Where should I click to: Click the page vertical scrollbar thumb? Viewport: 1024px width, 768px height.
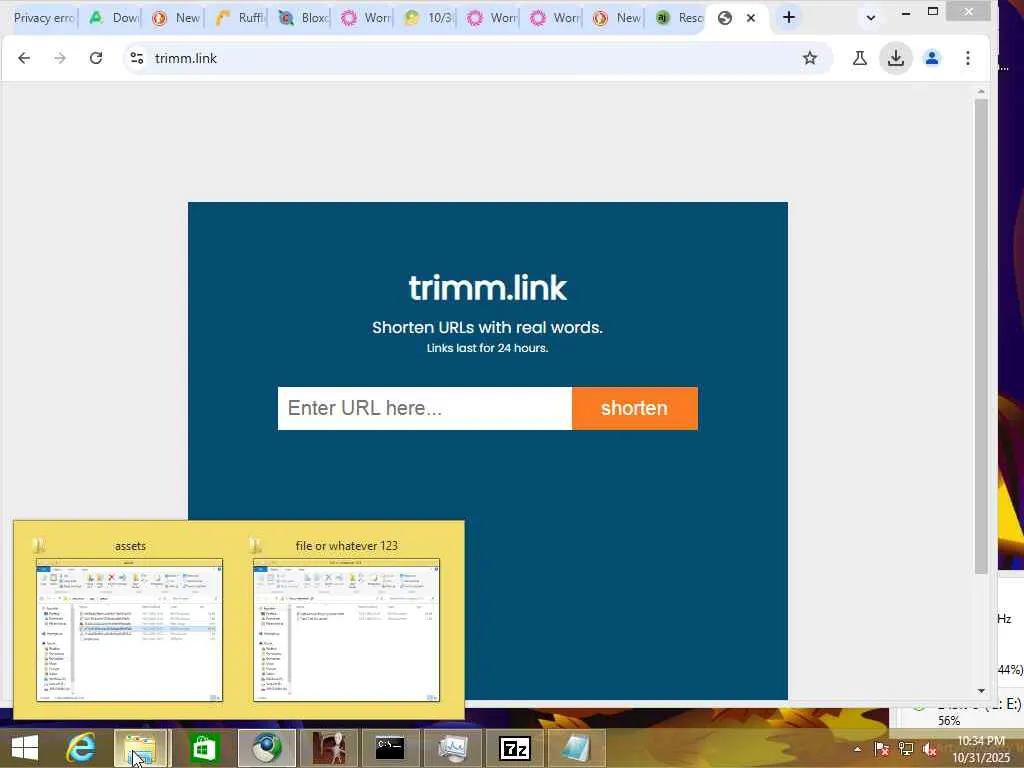(981, 336)
